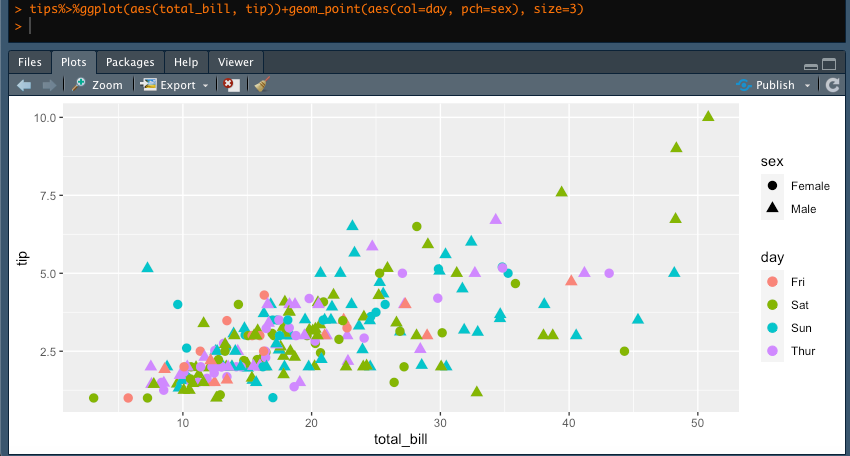Switch to the Help tab
The width and height of the screenshot is (850, 456).
(x=186, y=62)
